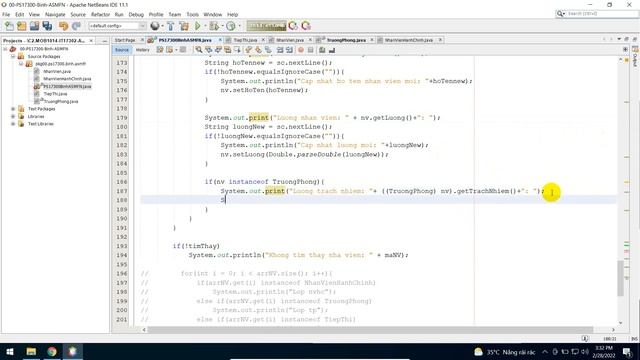Click the Debug Project icon
The height and width of the screenshot is (360, 640).
[x=213, y=26]
